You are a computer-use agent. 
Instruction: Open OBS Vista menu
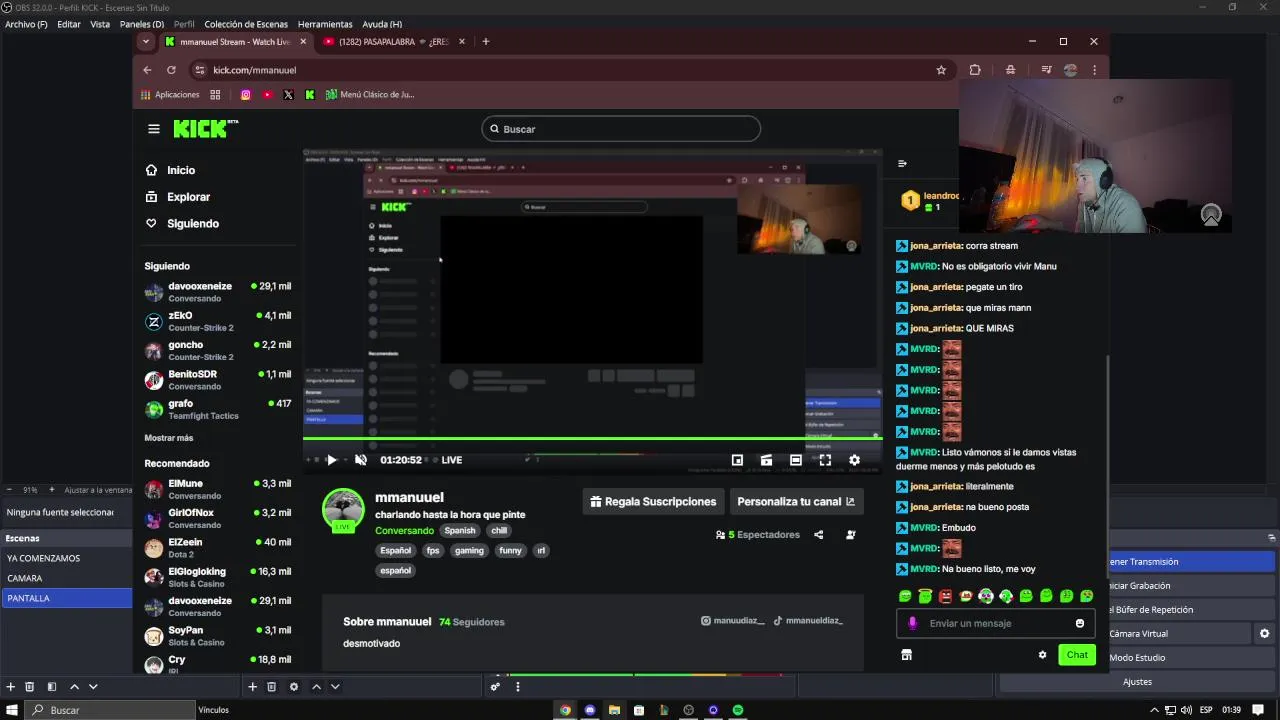tap(100, 24)
